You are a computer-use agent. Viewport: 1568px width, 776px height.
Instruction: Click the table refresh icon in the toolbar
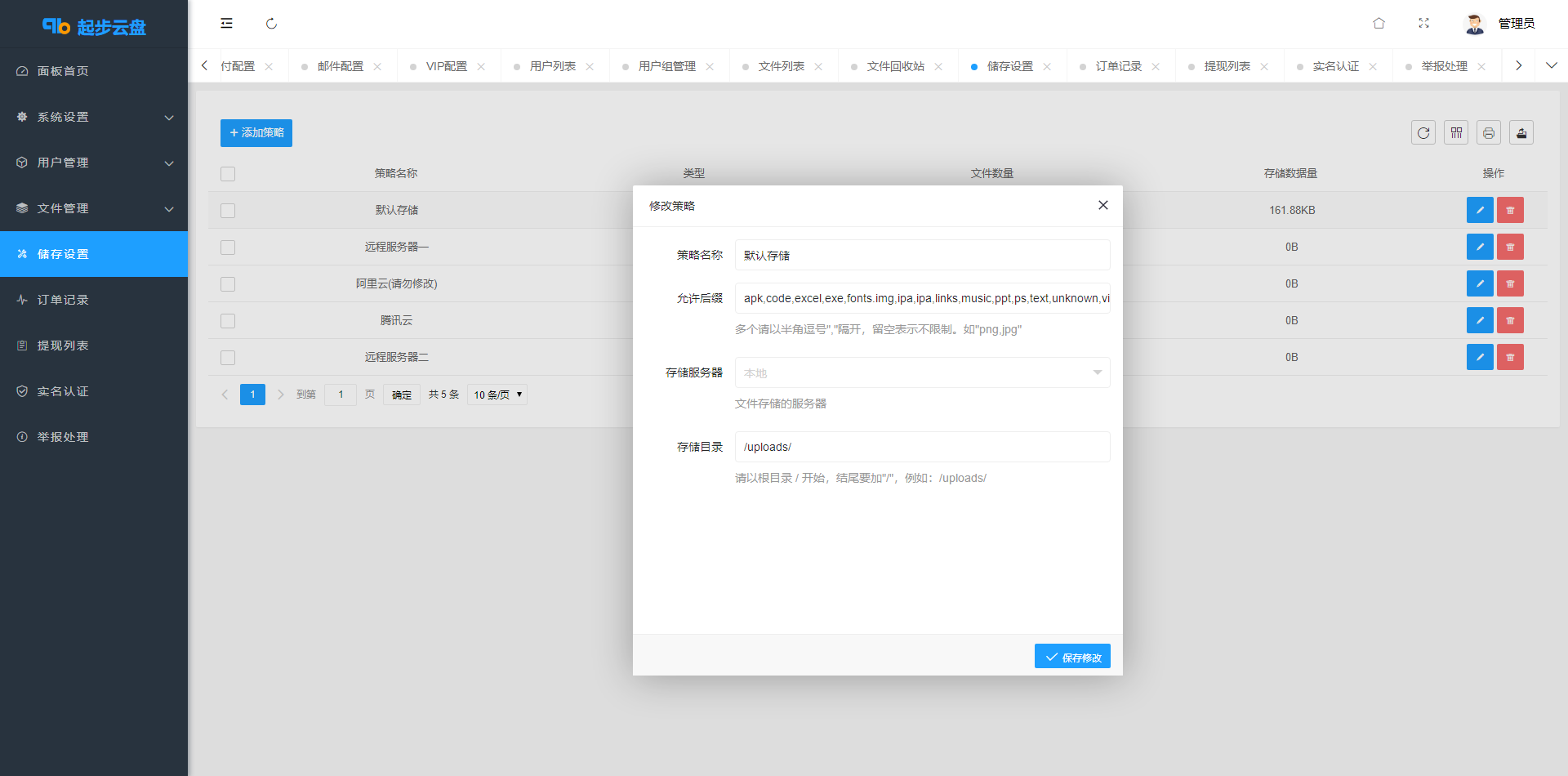[1423, 133]
